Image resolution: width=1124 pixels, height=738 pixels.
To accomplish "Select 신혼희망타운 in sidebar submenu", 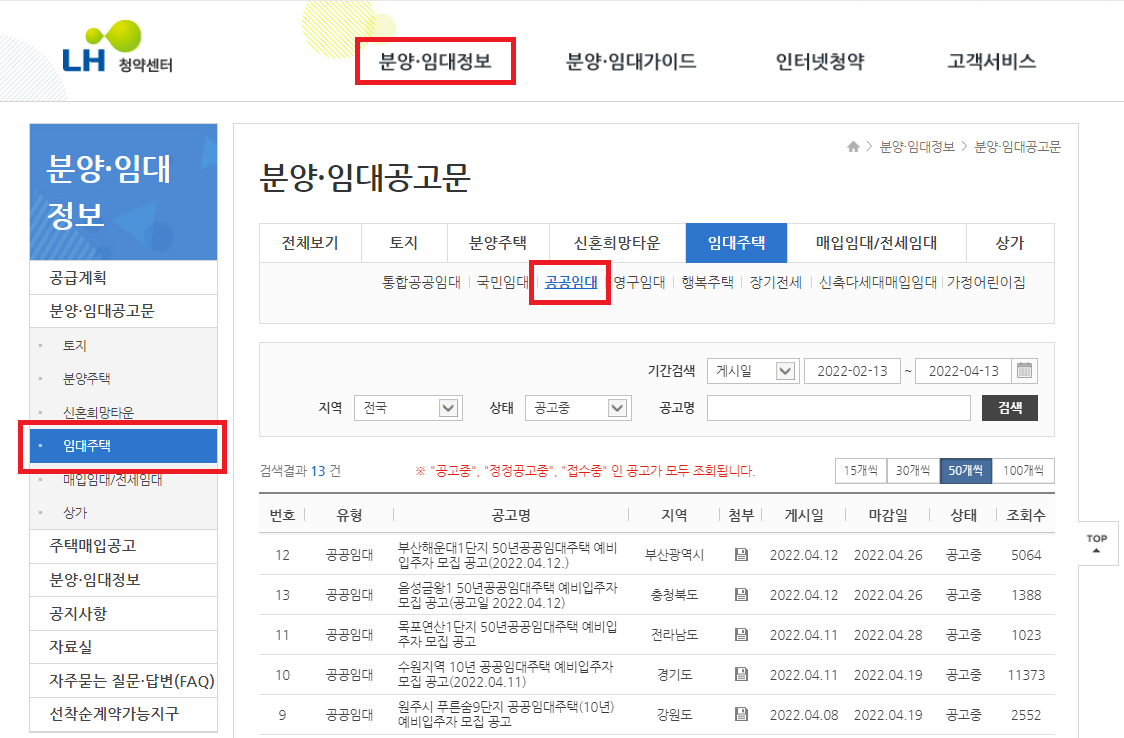I will click(98, 412).
